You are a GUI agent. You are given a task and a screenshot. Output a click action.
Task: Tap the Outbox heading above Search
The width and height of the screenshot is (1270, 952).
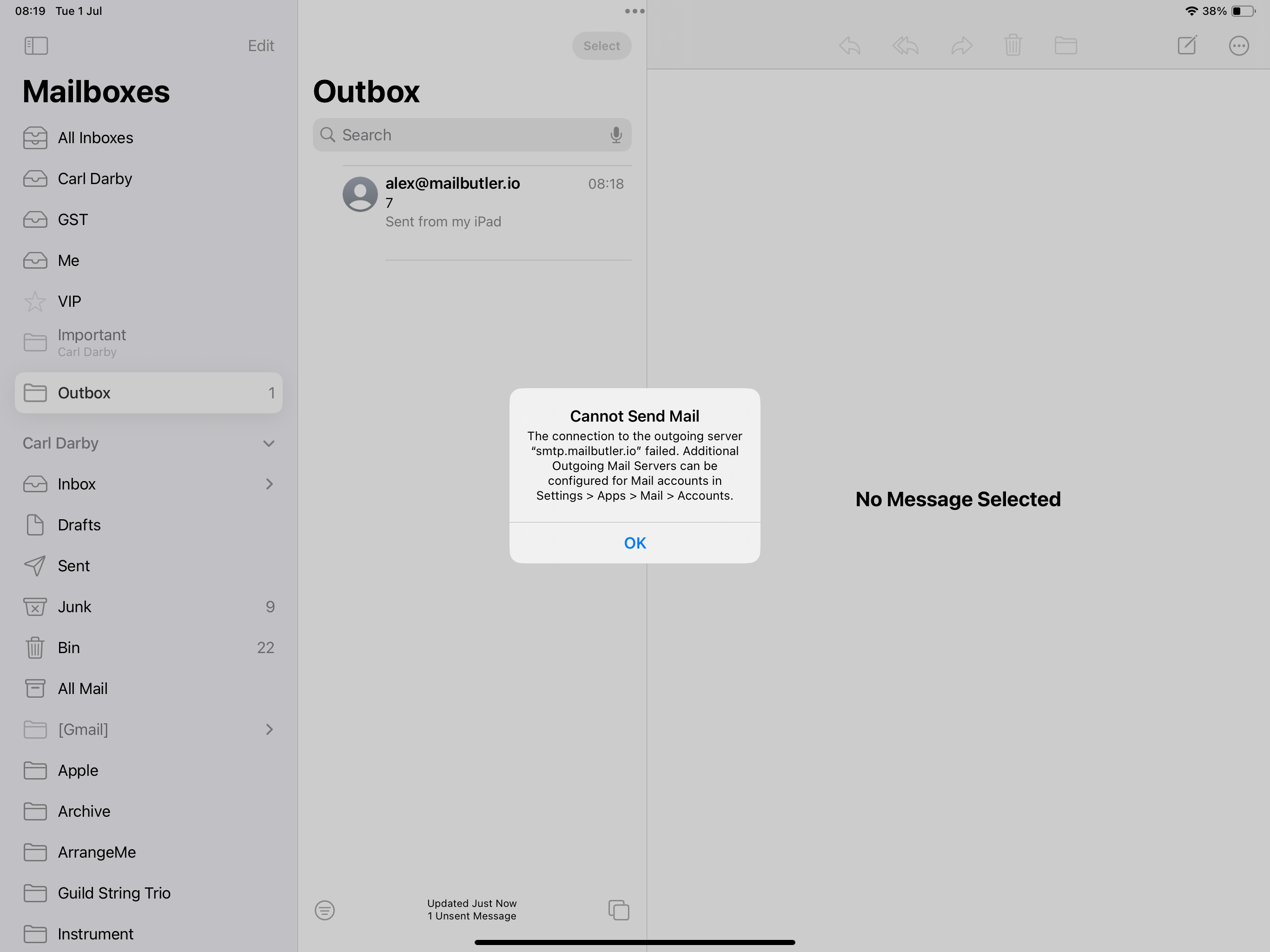366,91
